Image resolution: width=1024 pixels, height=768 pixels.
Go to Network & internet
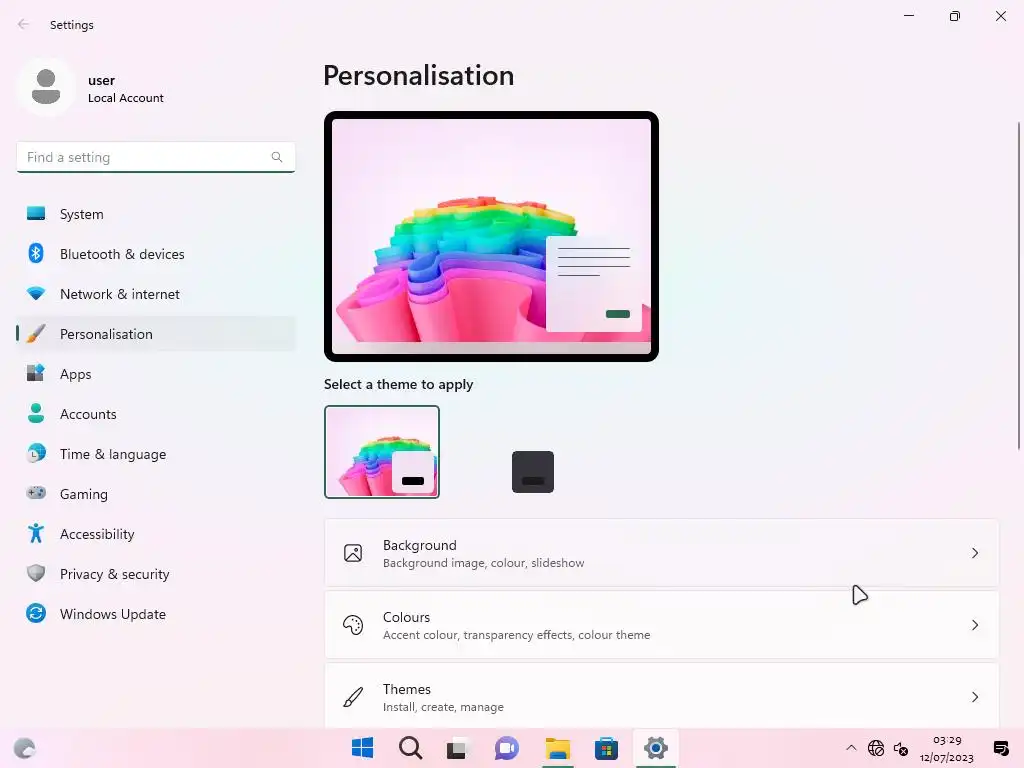tap(155, 294)
